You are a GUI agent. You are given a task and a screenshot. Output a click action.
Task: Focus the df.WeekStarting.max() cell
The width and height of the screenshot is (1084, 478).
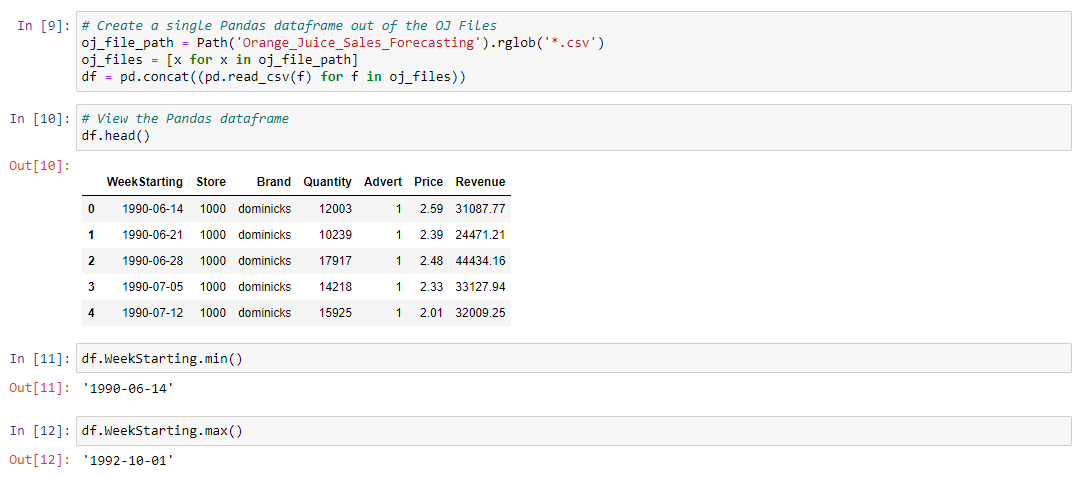(x=573, y=430)
